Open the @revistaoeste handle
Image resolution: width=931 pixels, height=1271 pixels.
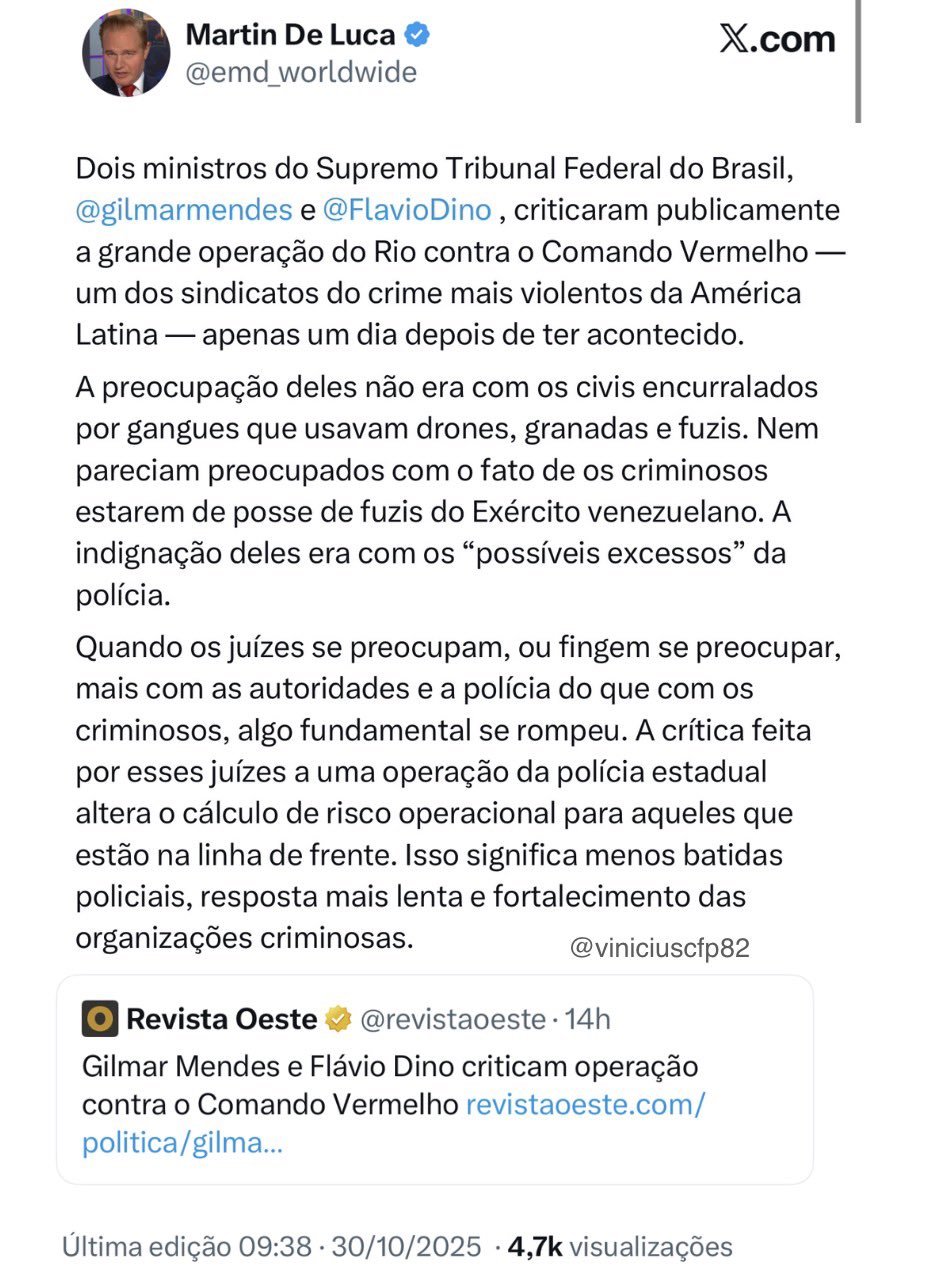pyautogui.click(x=451, y=1019)
